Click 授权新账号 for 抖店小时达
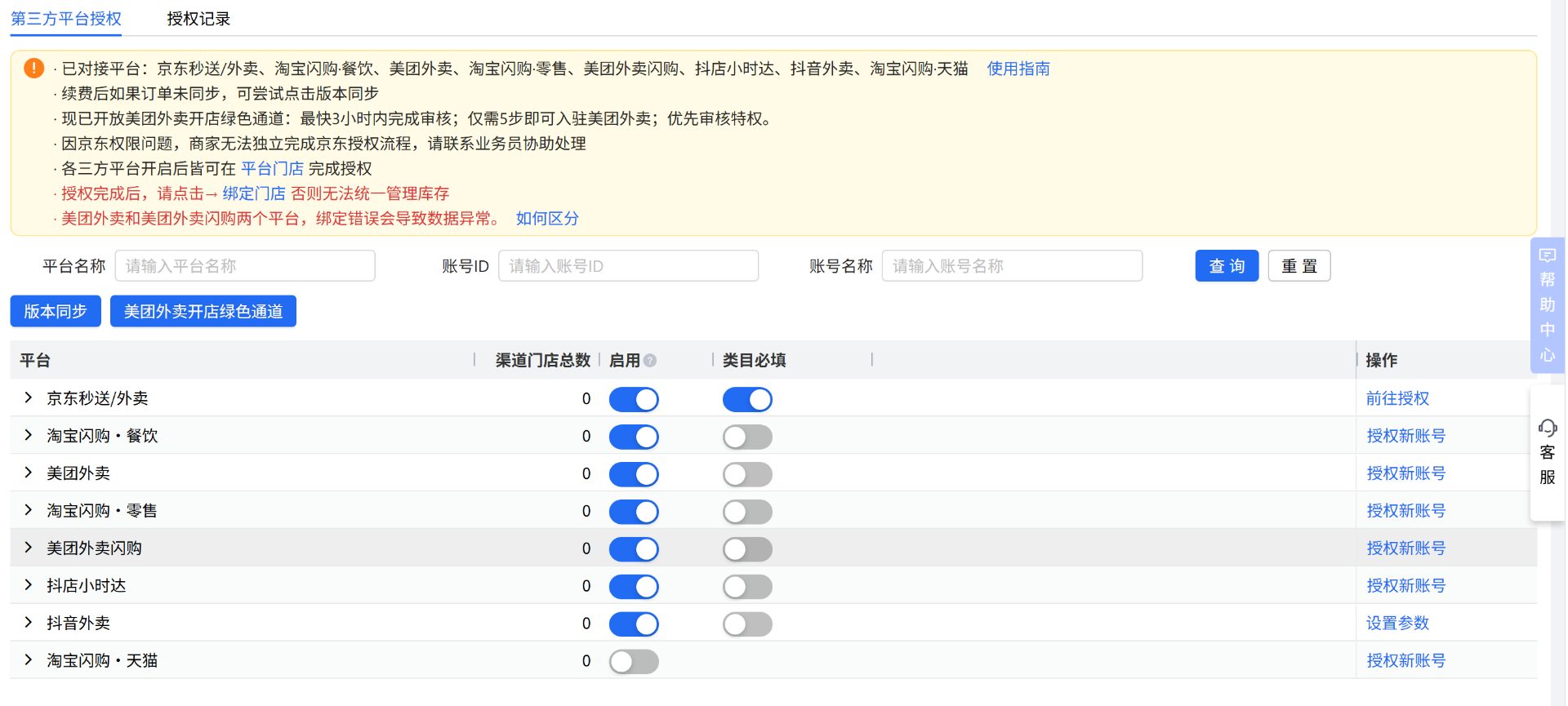Screen dimensions: 1568x706 tap(1405, 586)
